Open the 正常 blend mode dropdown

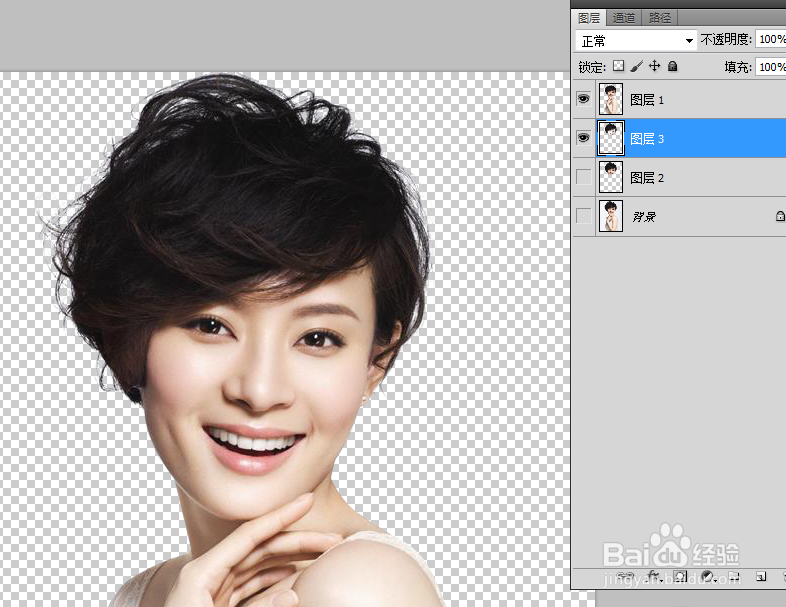637,41
